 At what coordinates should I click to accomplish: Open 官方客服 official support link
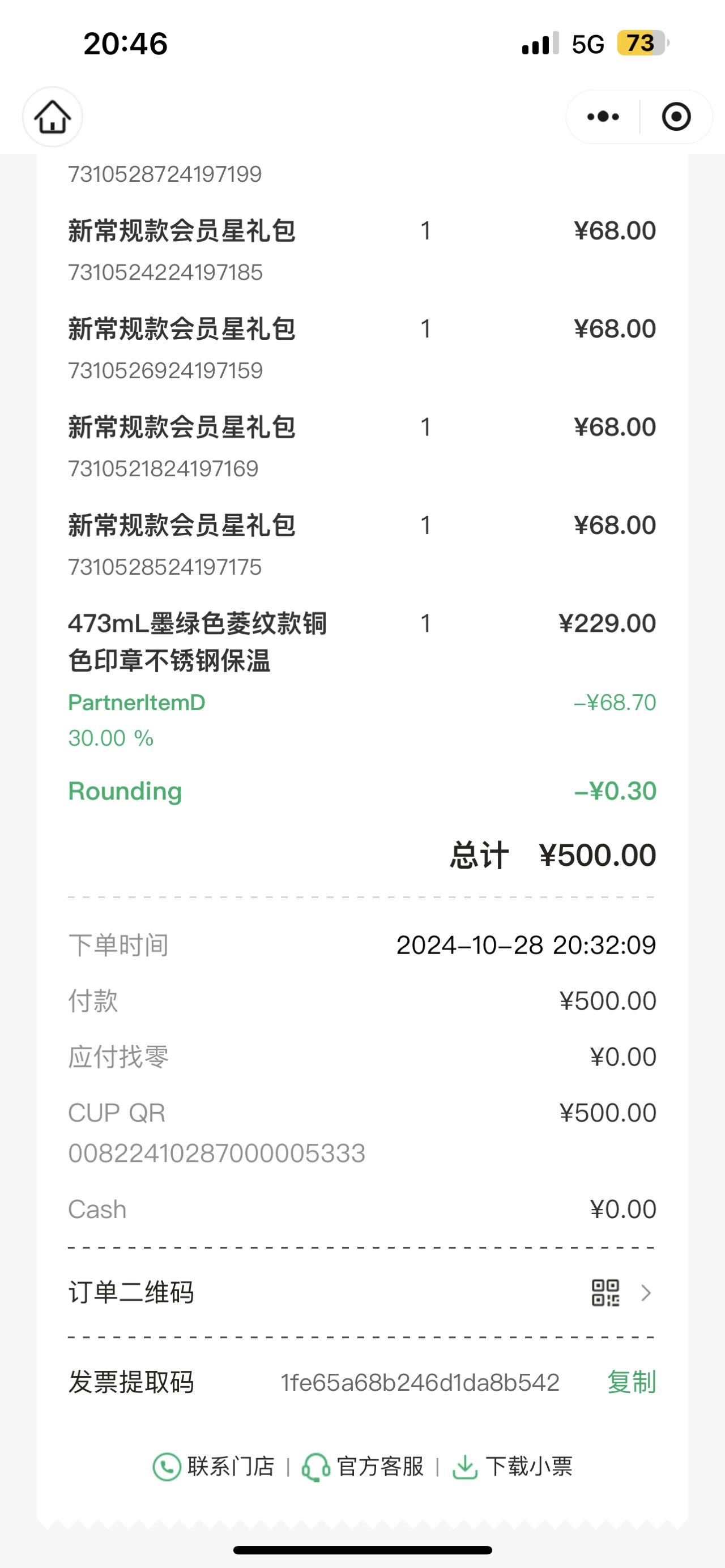coord(381,1466)
